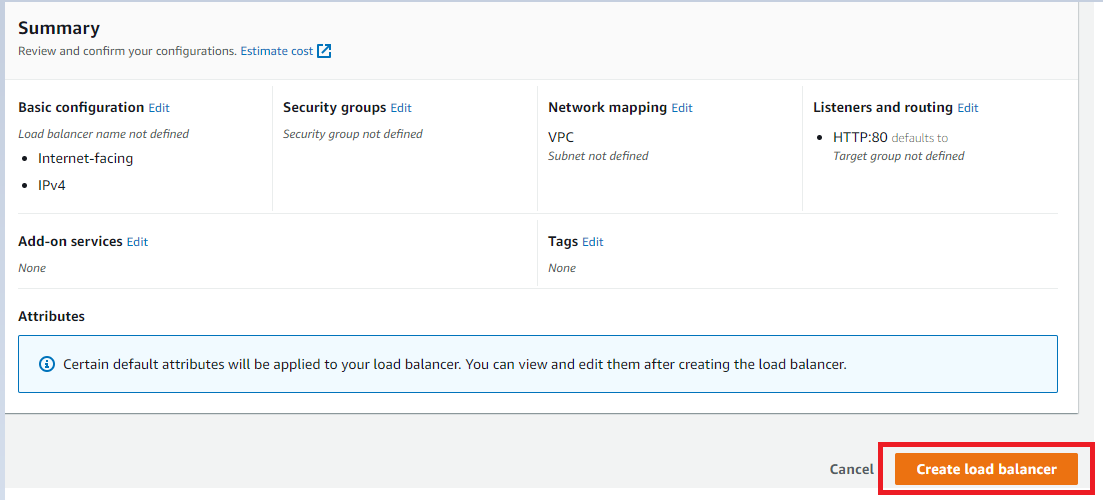Click the Summary heading
Viewport: 1103px width, 500px height.
coord(59,28)
